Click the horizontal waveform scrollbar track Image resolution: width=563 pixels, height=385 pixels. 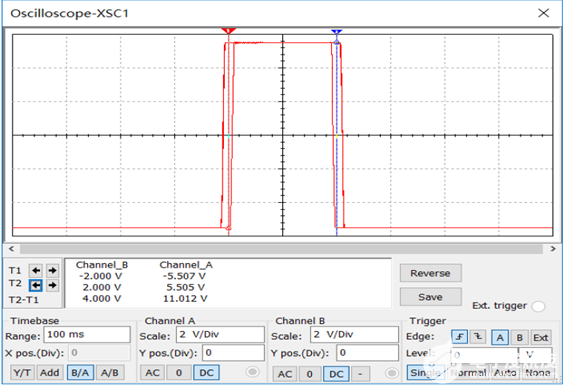[281, 249]
